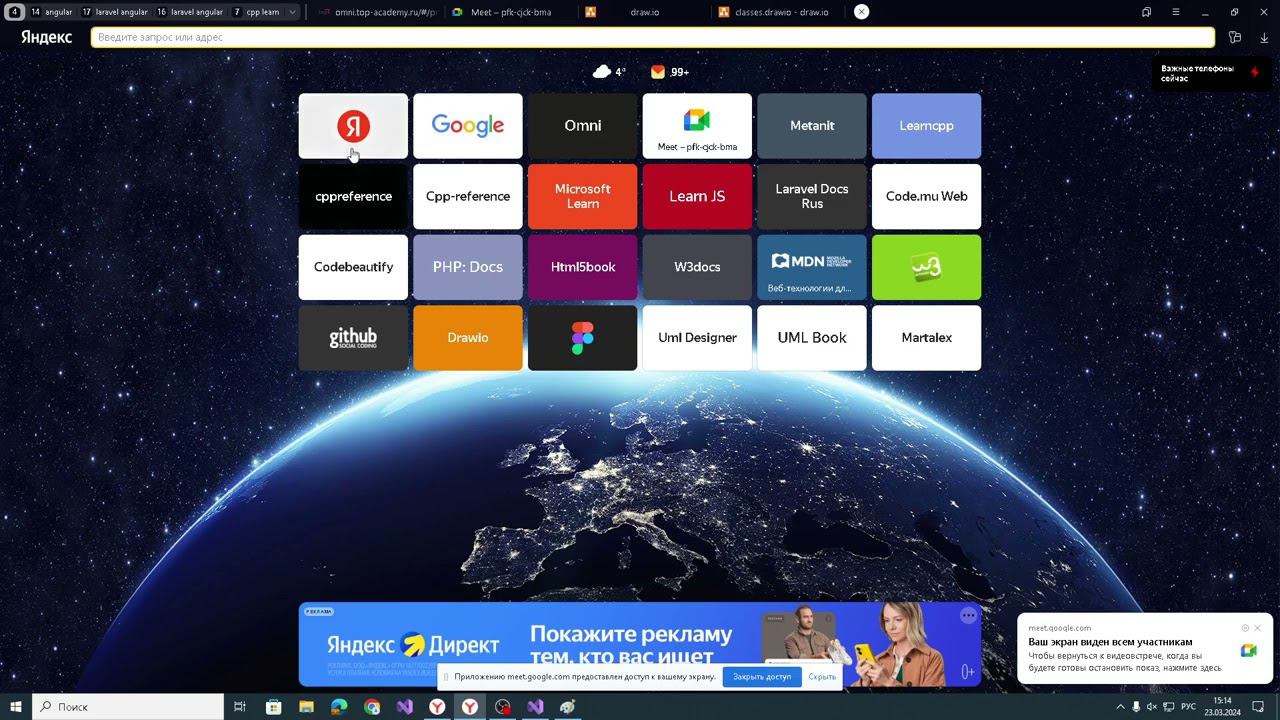Open the bookmarks collection icon right of address bar

pos(1235,37)
